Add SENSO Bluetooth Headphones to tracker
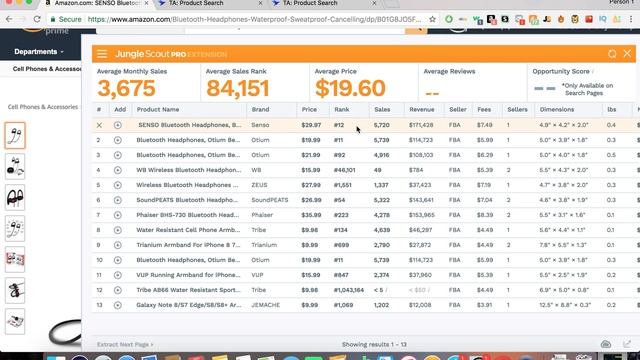This screenshot has width=640, height=360. [118, 125]
